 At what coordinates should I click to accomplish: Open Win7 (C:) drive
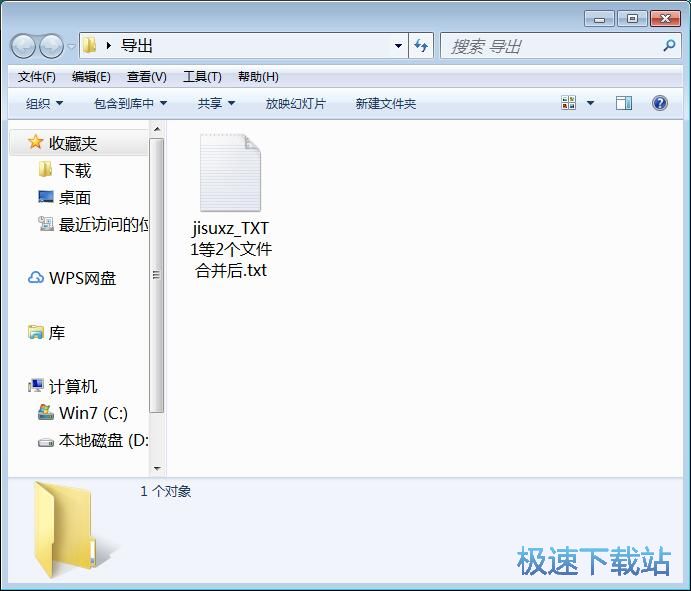pyautogui.click(x=93, y=413)
